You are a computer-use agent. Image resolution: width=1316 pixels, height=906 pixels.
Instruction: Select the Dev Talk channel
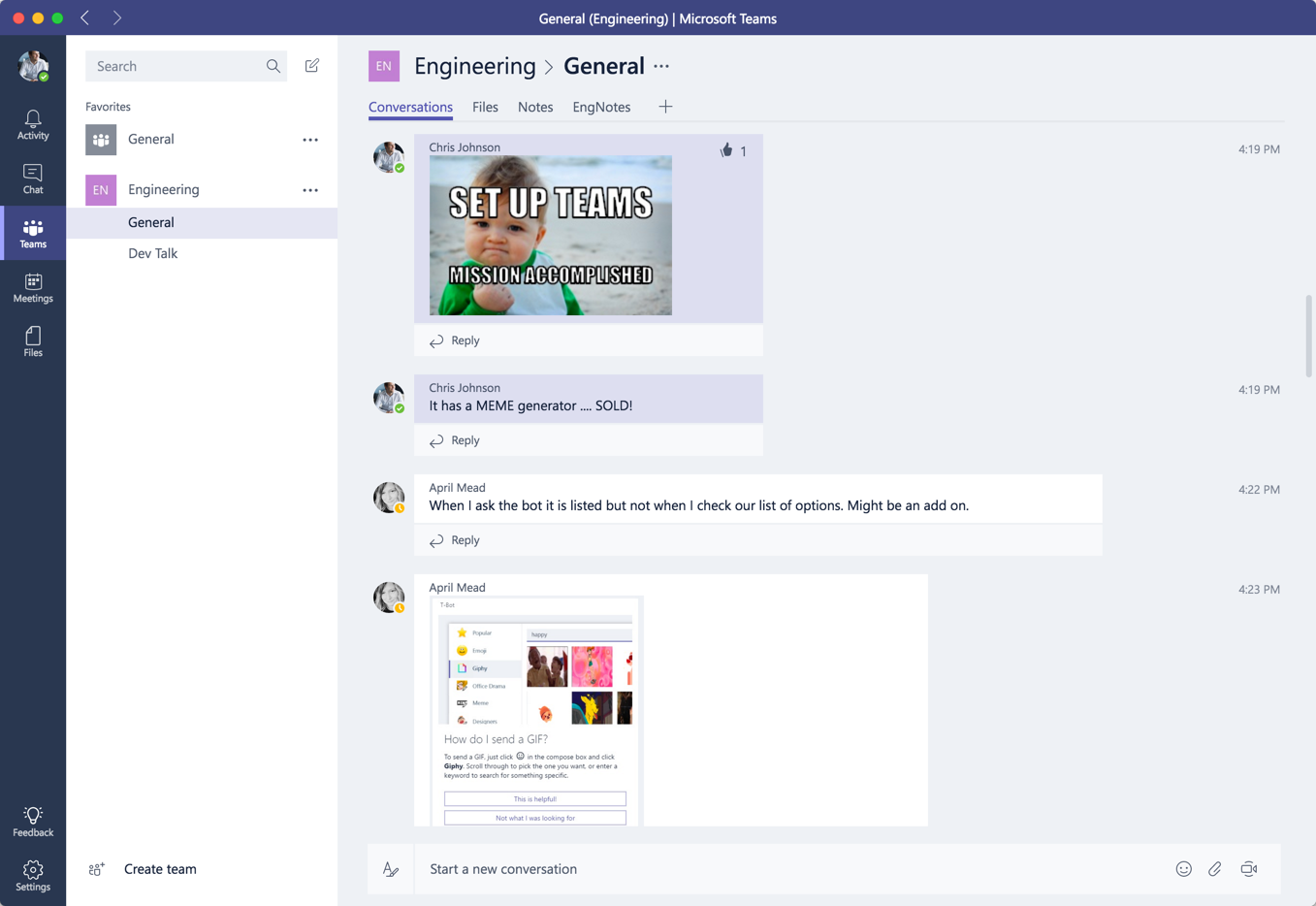[x=202, y=253]
